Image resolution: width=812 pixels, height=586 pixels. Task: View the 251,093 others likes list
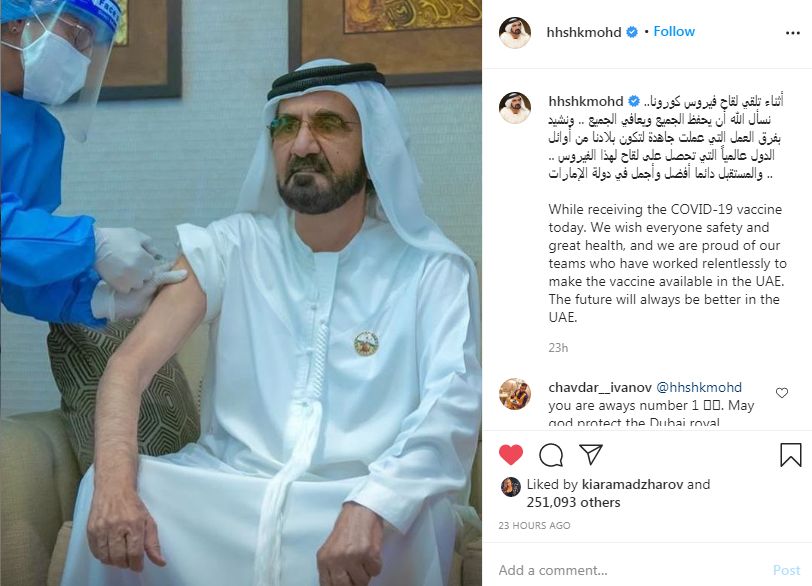[x=573, y=502]
